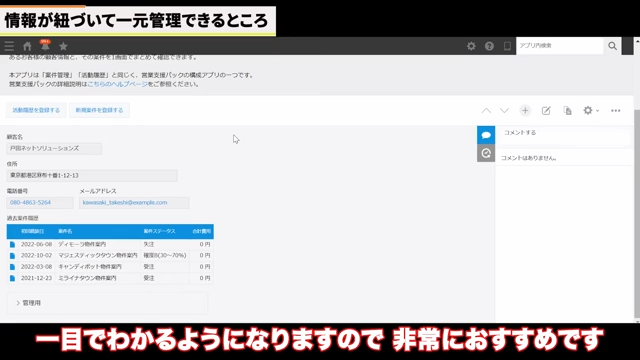Expand the 管理用 group
Viewport: 640px width, 360px height.
pos(28,303)
